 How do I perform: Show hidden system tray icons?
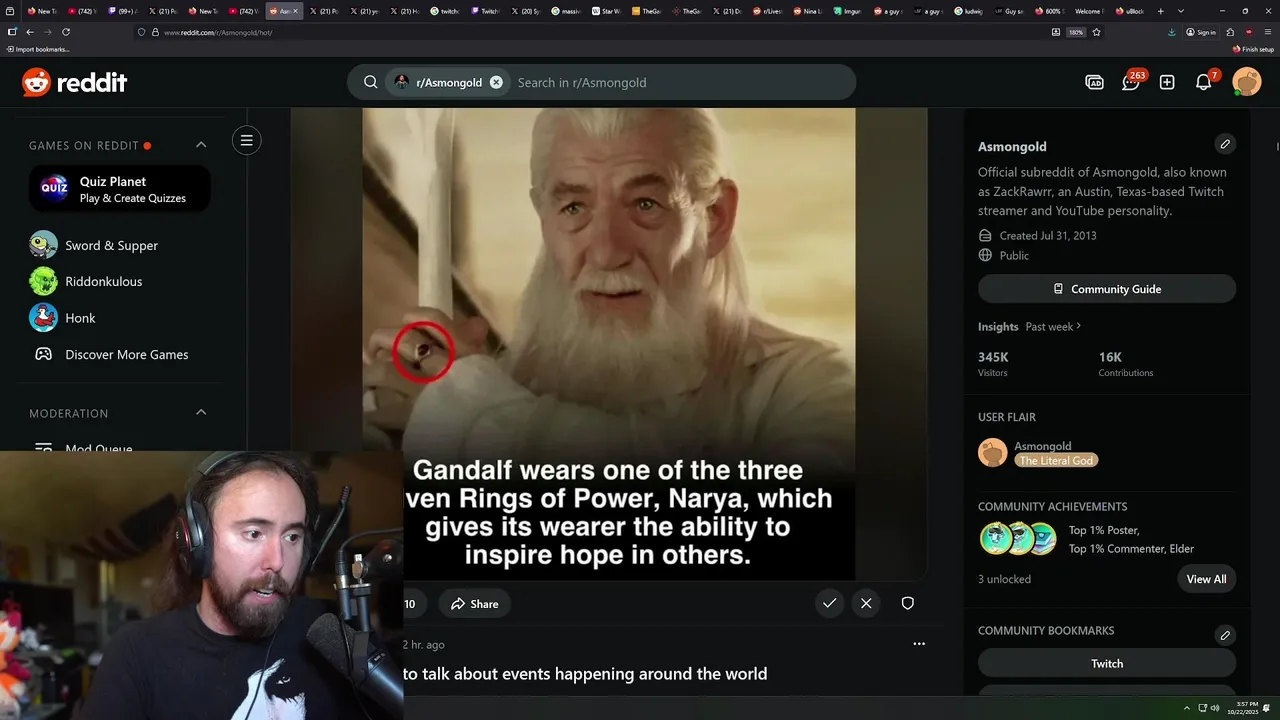click(1187, 708)
